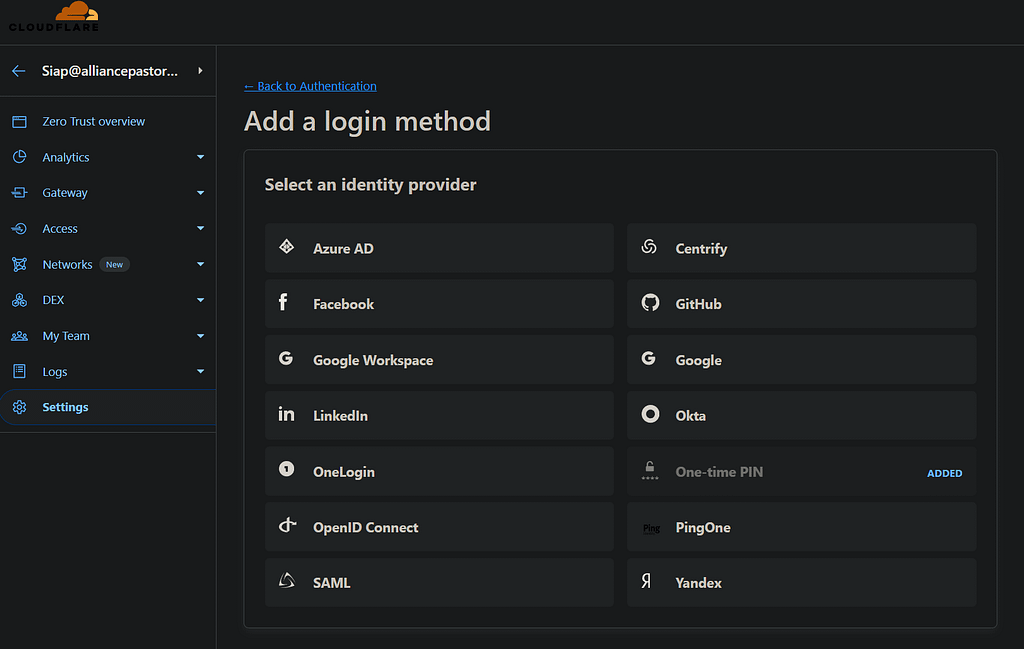Viewport: 1024px width, 649px height.
Task: Click the OpenID Connect icon
Action: click(287, 526)
